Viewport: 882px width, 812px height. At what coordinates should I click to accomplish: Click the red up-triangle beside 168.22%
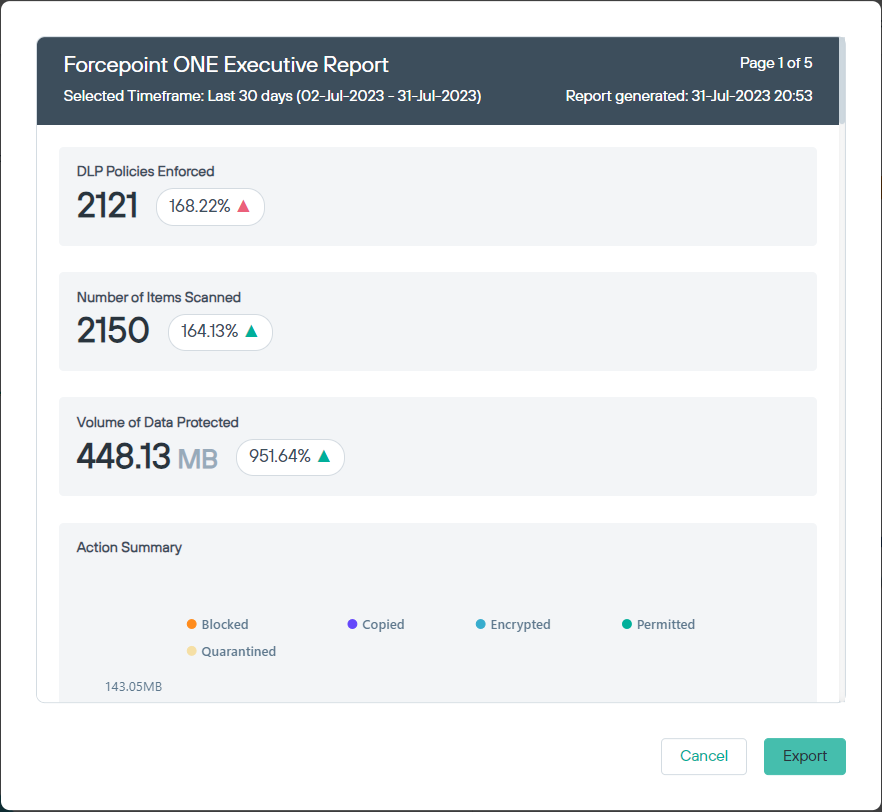[244, 206]
